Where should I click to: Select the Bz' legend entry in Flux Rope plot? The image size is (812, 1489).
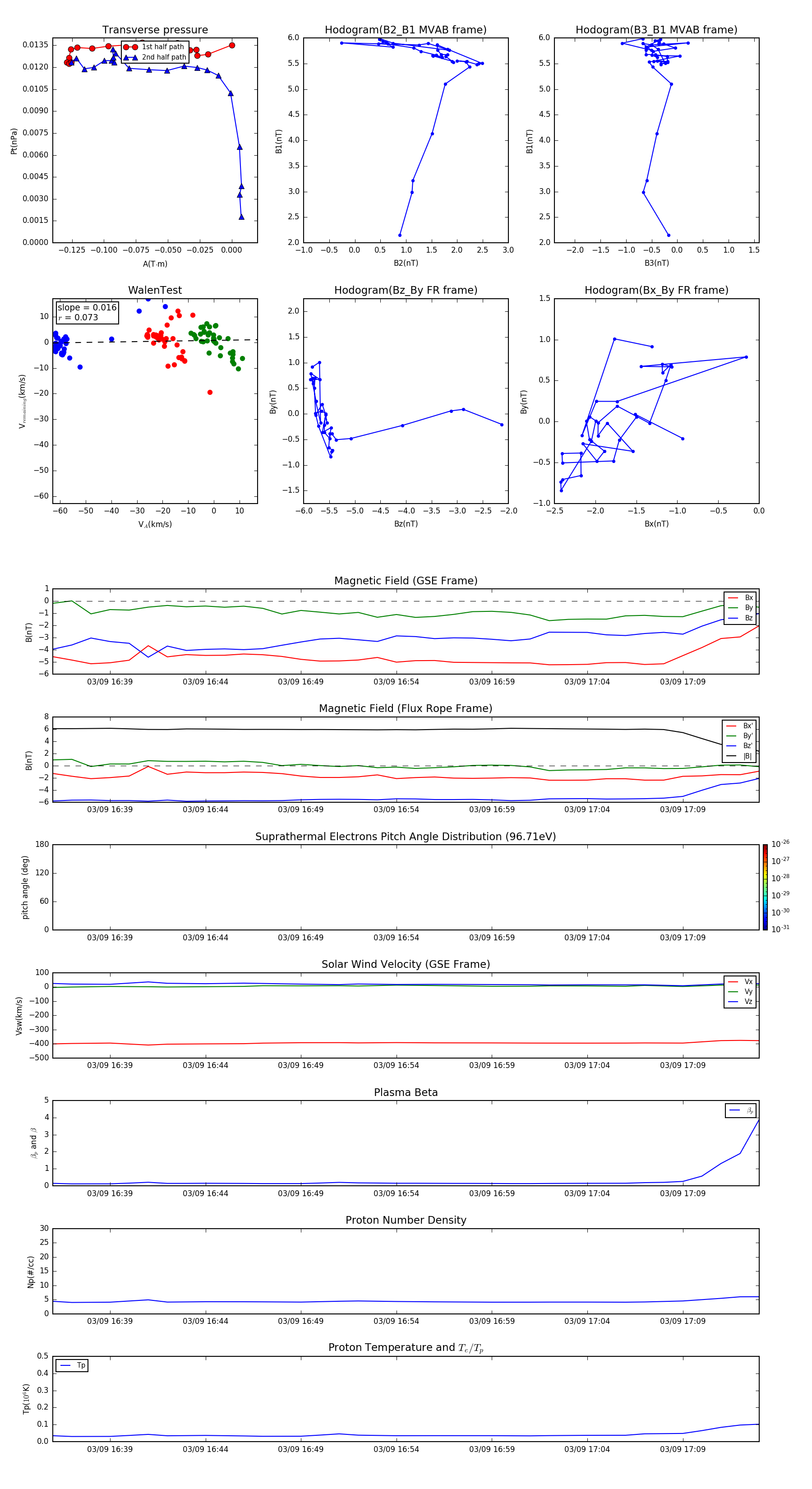tap(739, 746)
